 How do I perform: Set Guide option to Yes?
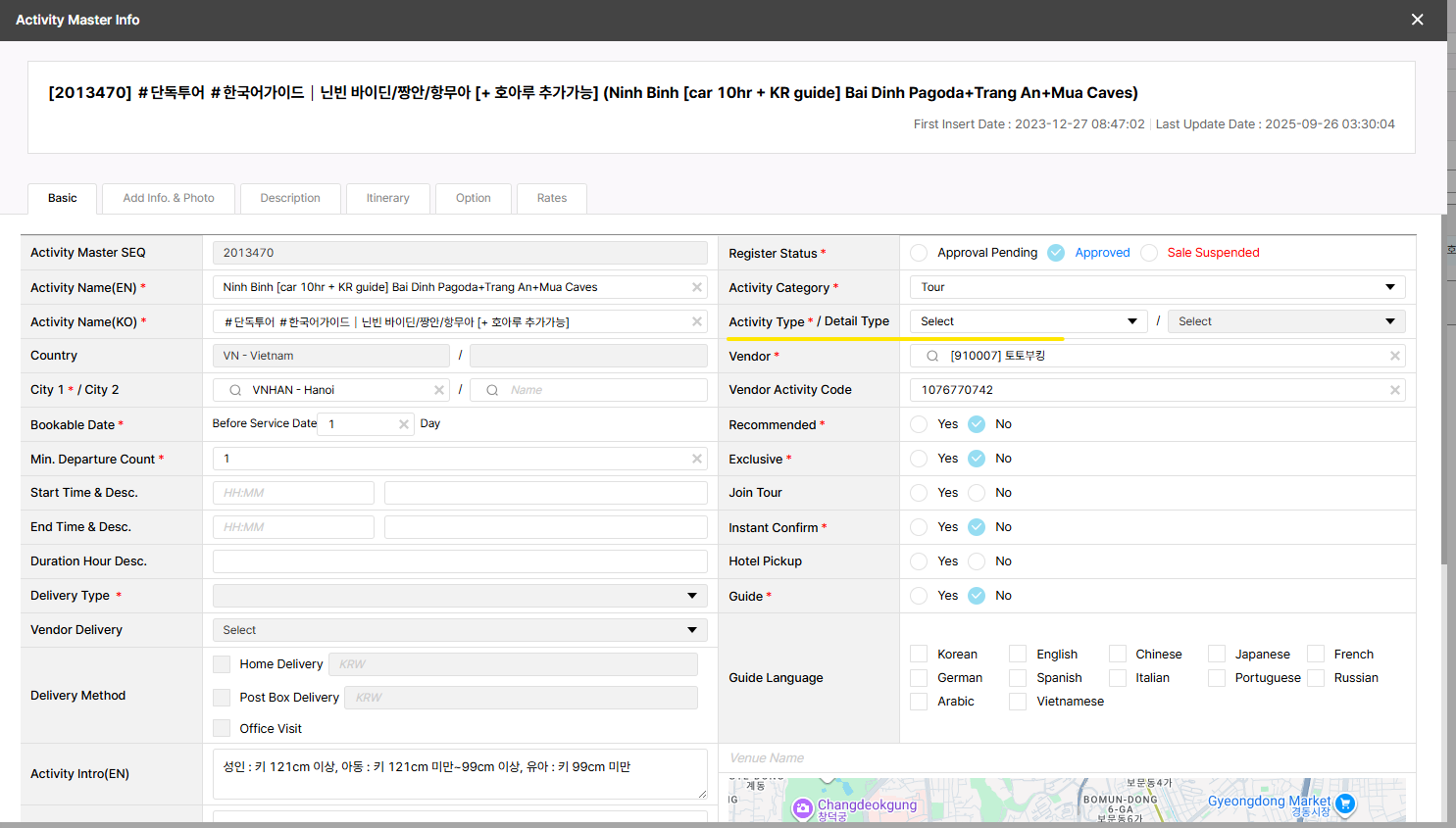919,596
